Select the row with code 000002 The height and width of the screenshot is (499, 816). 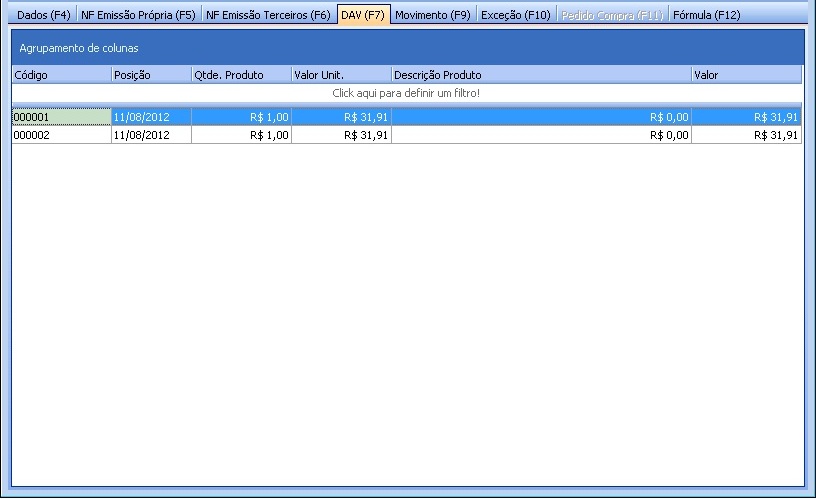55,135
